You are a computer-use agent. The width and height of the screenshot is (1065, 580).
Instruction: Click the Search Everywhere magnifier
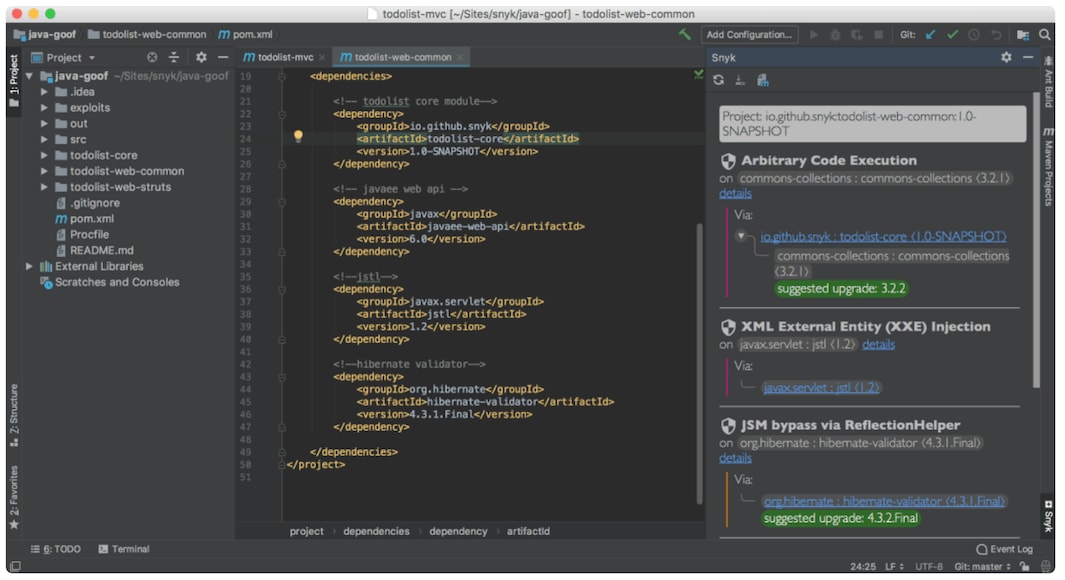click(1045, 35)
